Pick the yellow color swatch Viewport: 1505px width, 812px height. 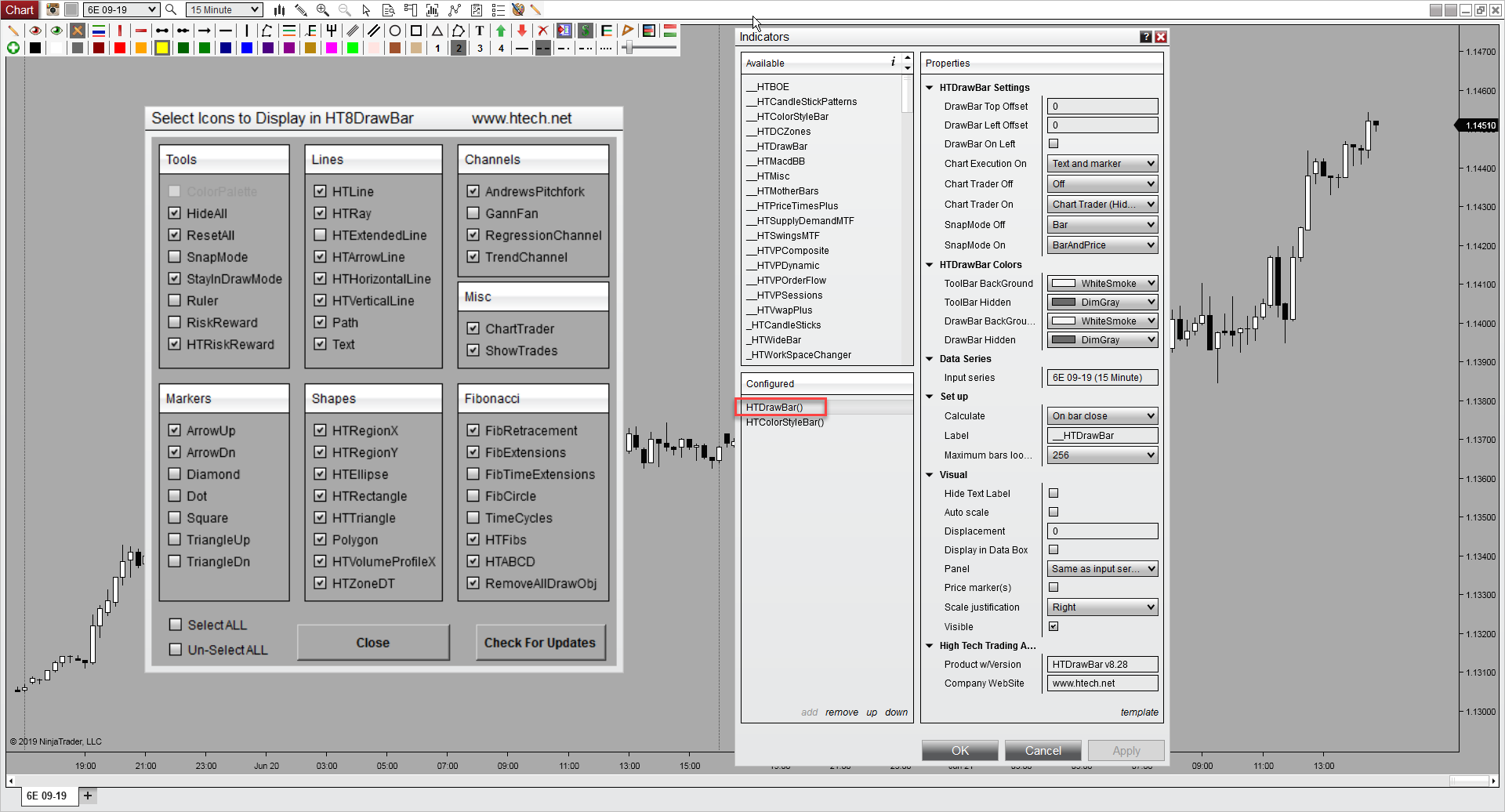(162, 48)
